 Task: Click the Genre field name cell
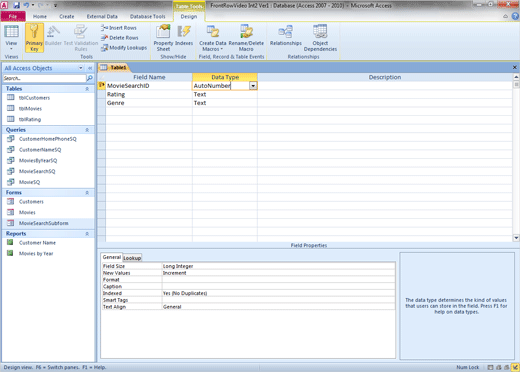coord(149,103)
